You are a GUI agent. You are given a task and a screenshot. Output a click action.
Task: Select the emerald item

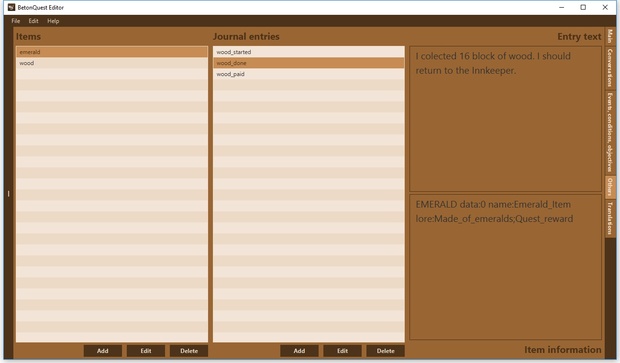click(x=112, y=52)
